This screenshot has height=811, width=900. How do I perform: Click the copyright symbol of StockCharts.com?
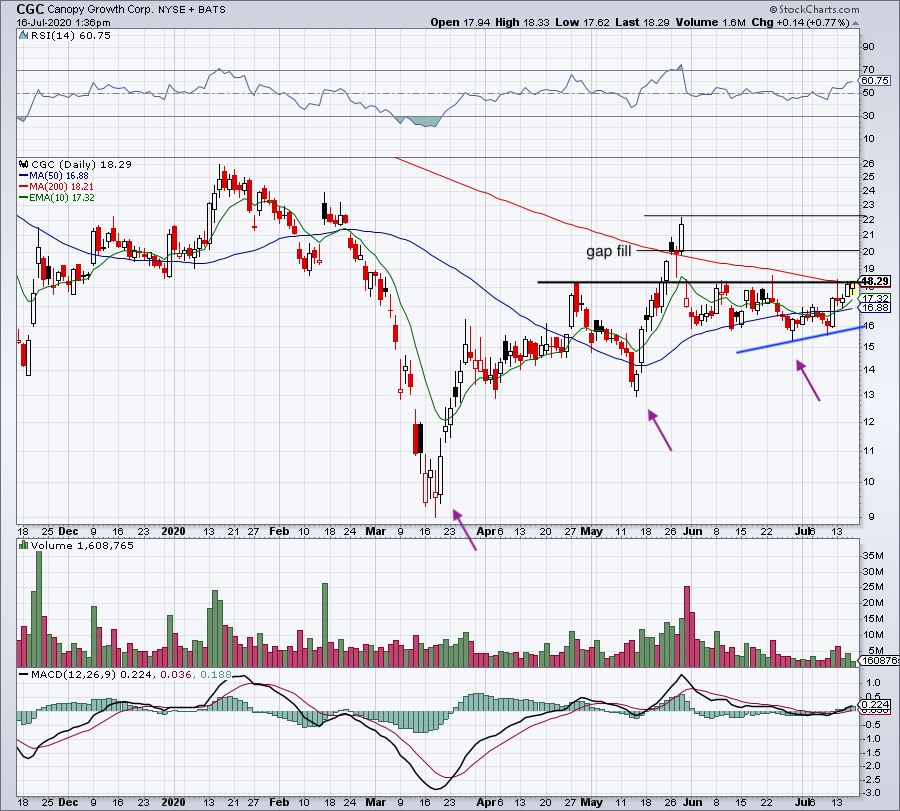click(x=773, y=9)
